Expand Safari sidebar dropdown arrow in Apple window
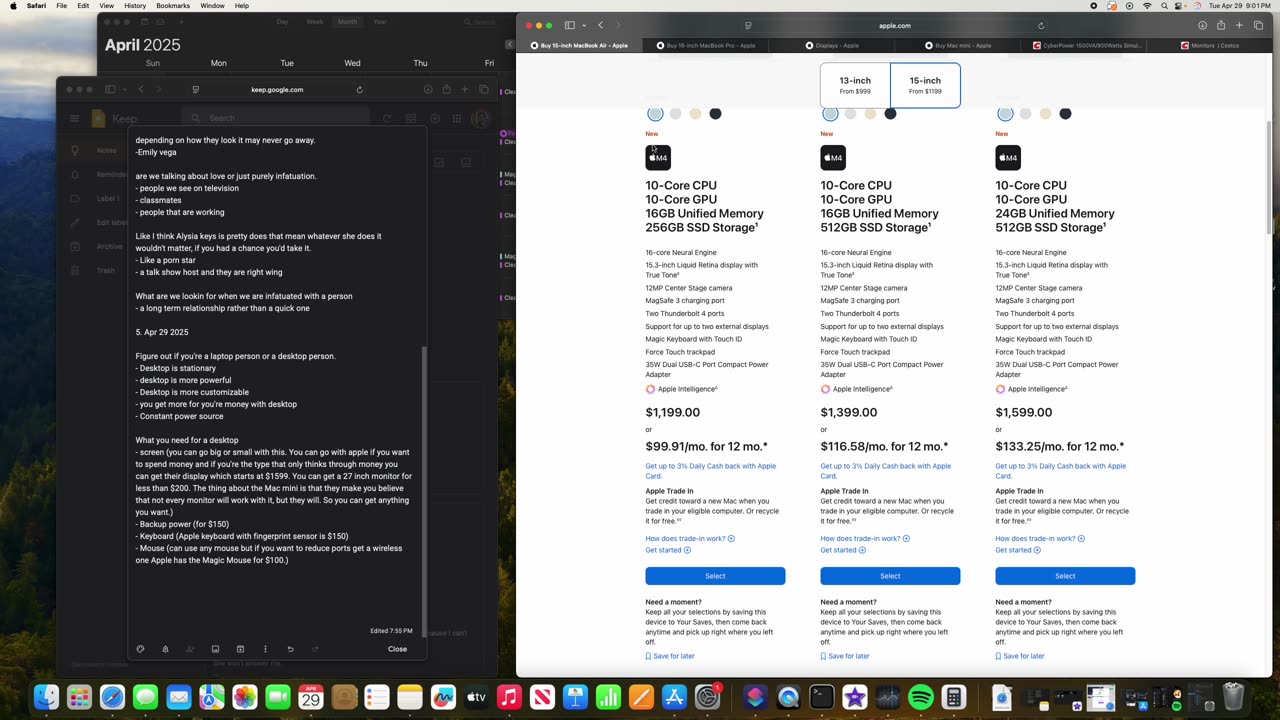Image resolution: width=1280 pixels, height=720 pixels. (582, 25)
